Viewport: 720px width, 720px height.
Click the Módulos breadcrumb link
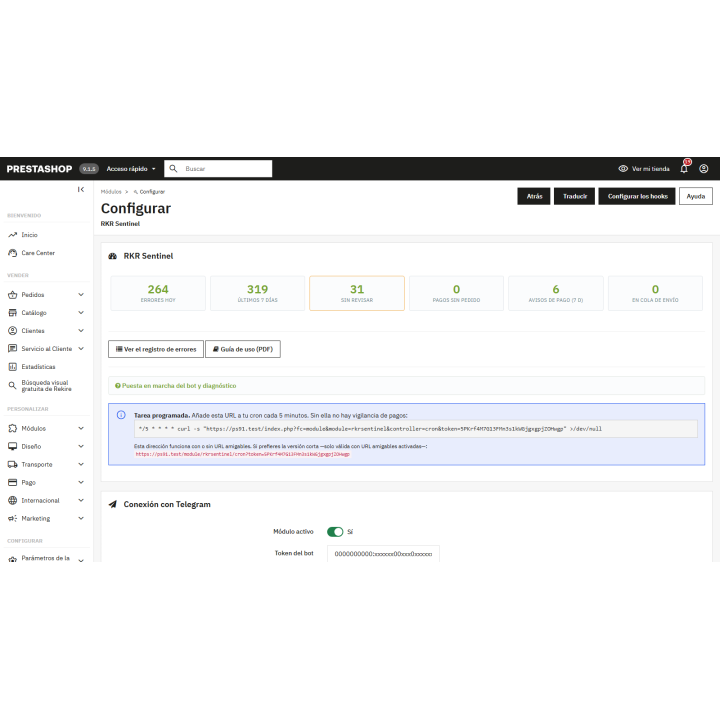tap(111, 192)
